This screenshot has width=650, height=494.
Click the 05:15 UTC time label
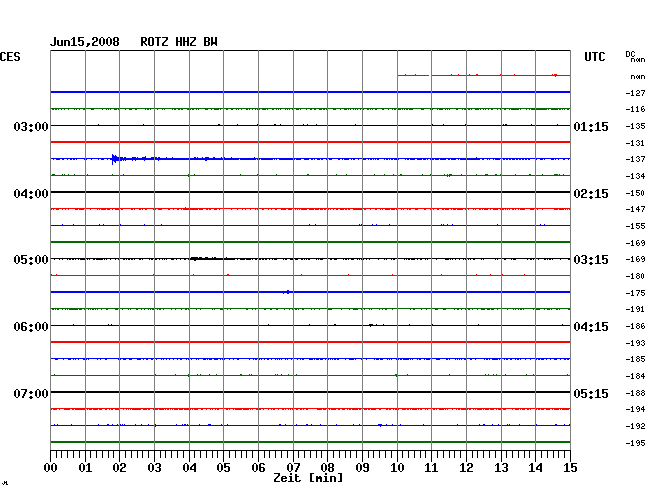coord(591,393)
